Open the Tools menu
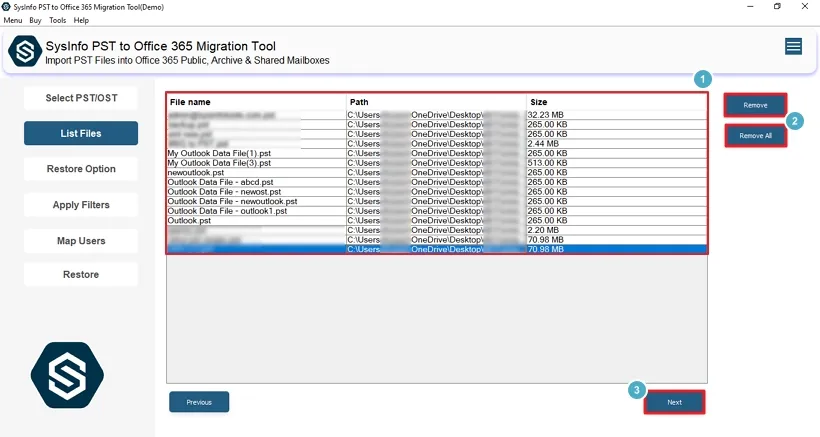Screen dimensions: 820x437 [58, 20]
